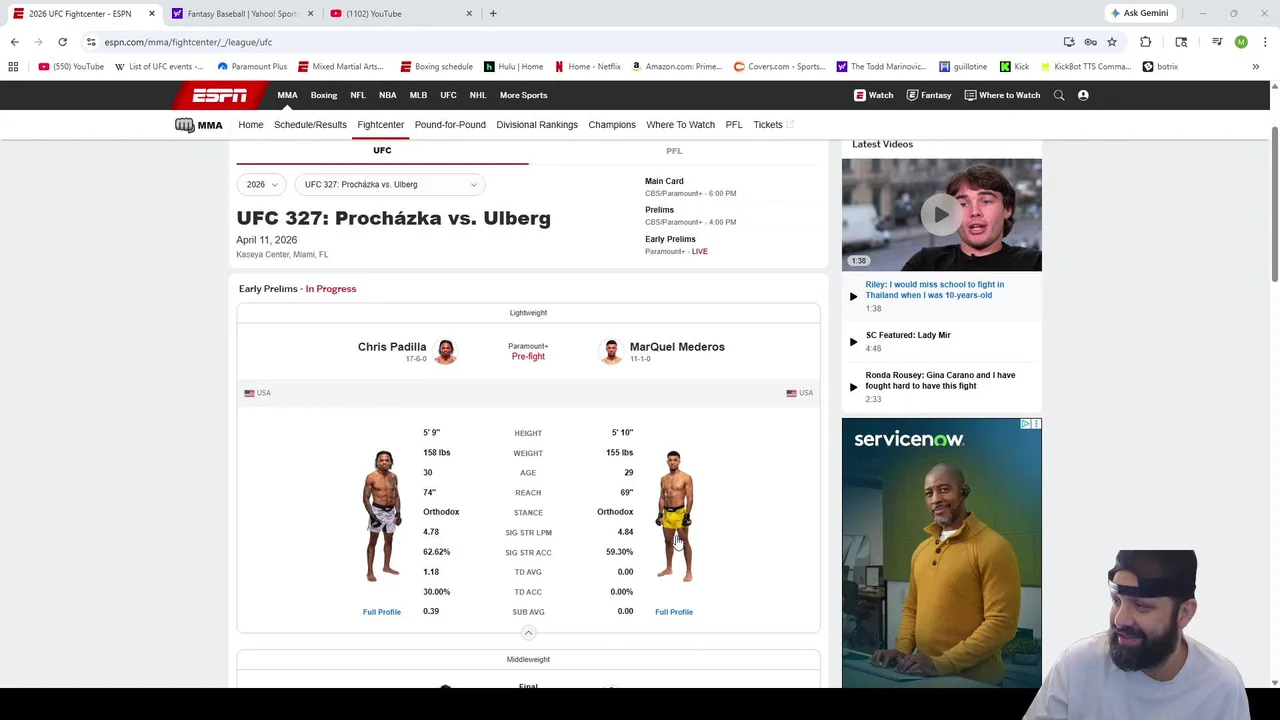Click the MarQuel Mederos fighter name

click(677, 347)
